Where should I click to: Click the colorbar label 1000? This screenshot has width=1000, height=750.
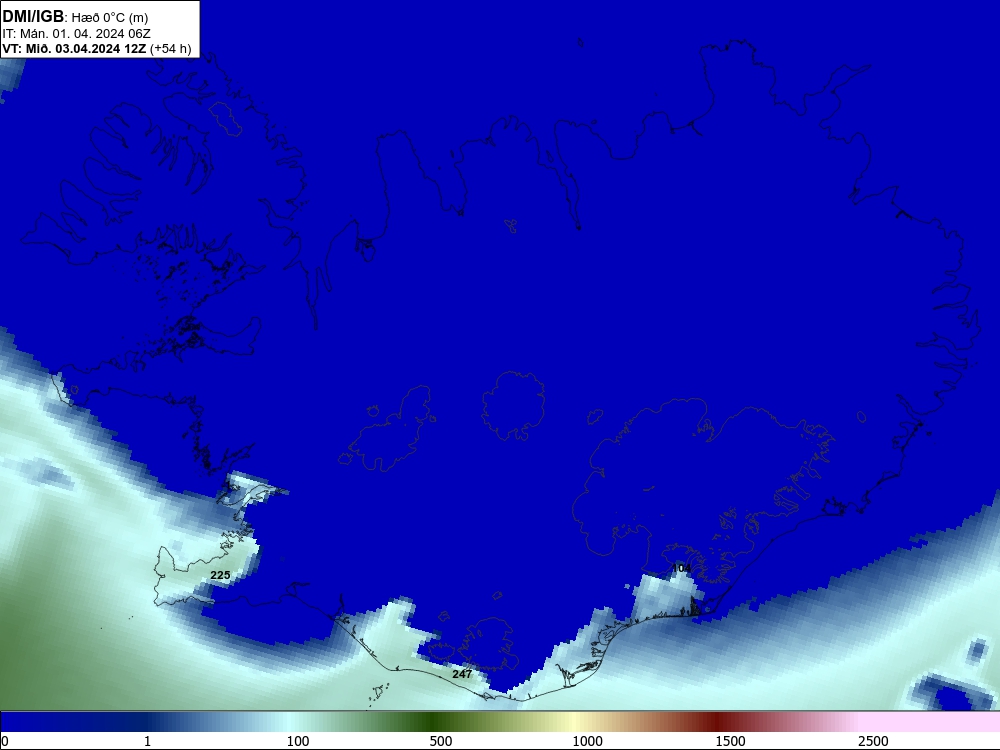587,741
